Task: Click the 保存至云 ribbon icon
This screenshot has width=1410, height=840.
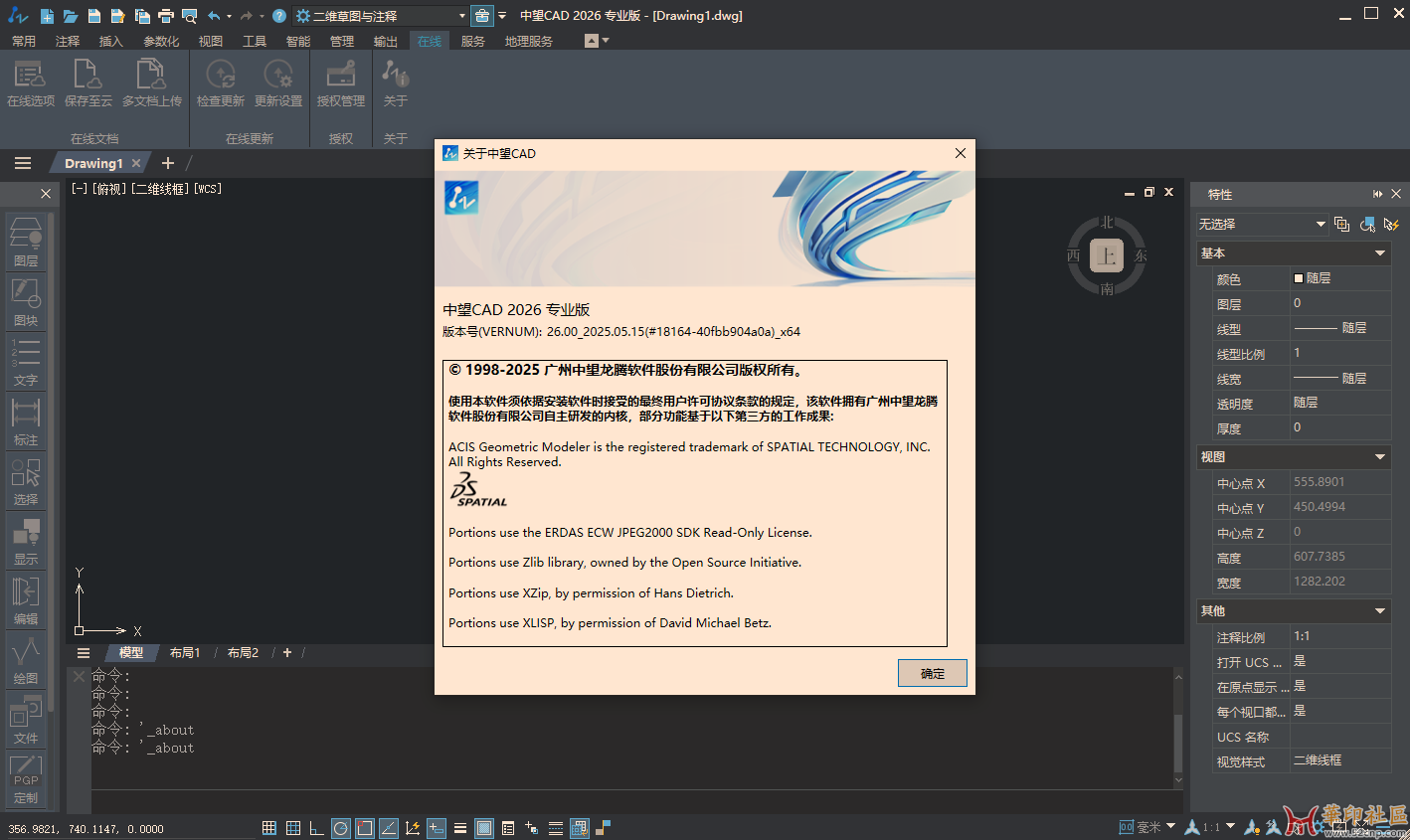Action: (x=88, y=83)
